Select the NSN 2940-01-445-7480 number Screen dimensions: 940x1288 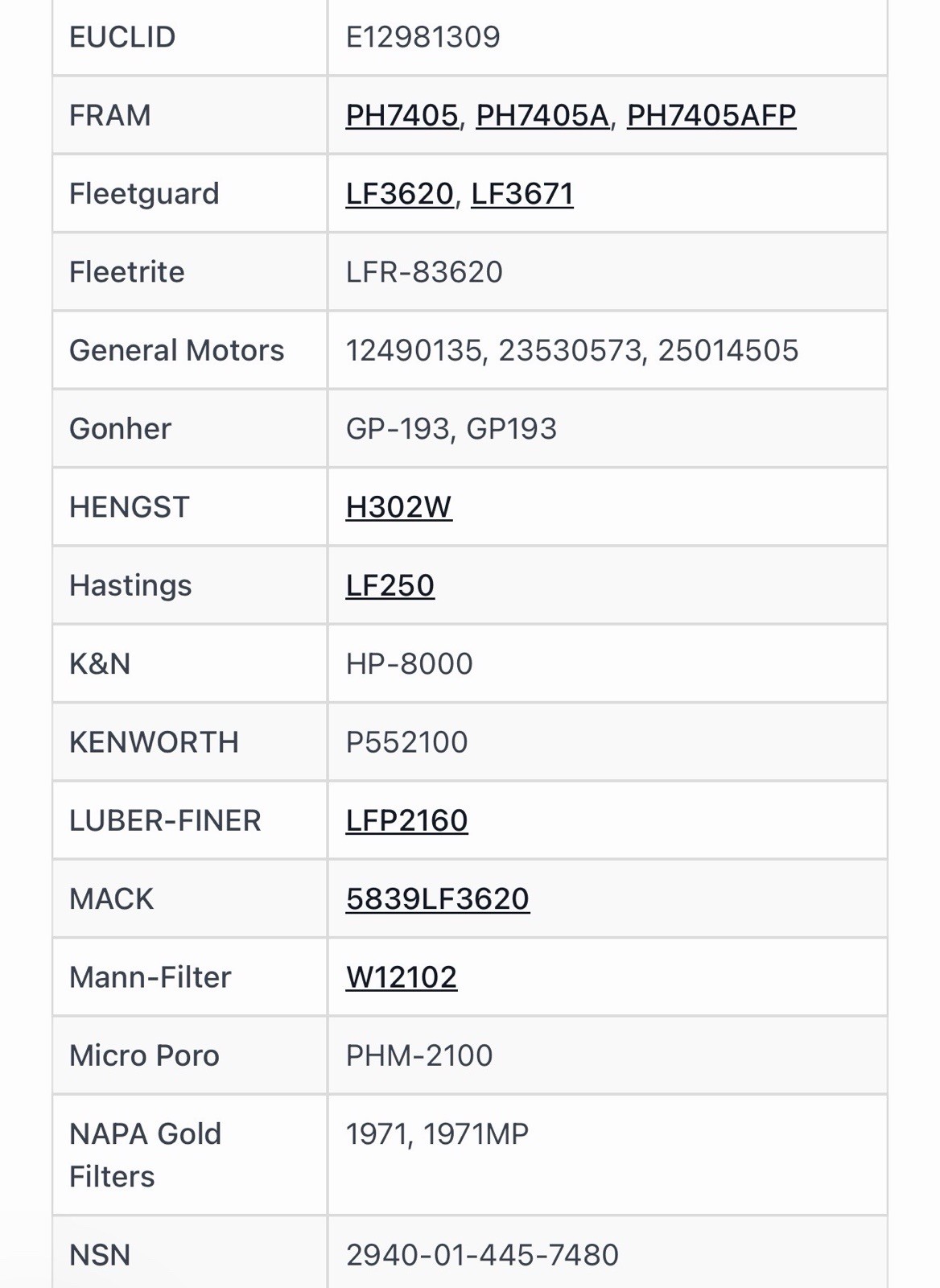click(x=482, y=1254)
